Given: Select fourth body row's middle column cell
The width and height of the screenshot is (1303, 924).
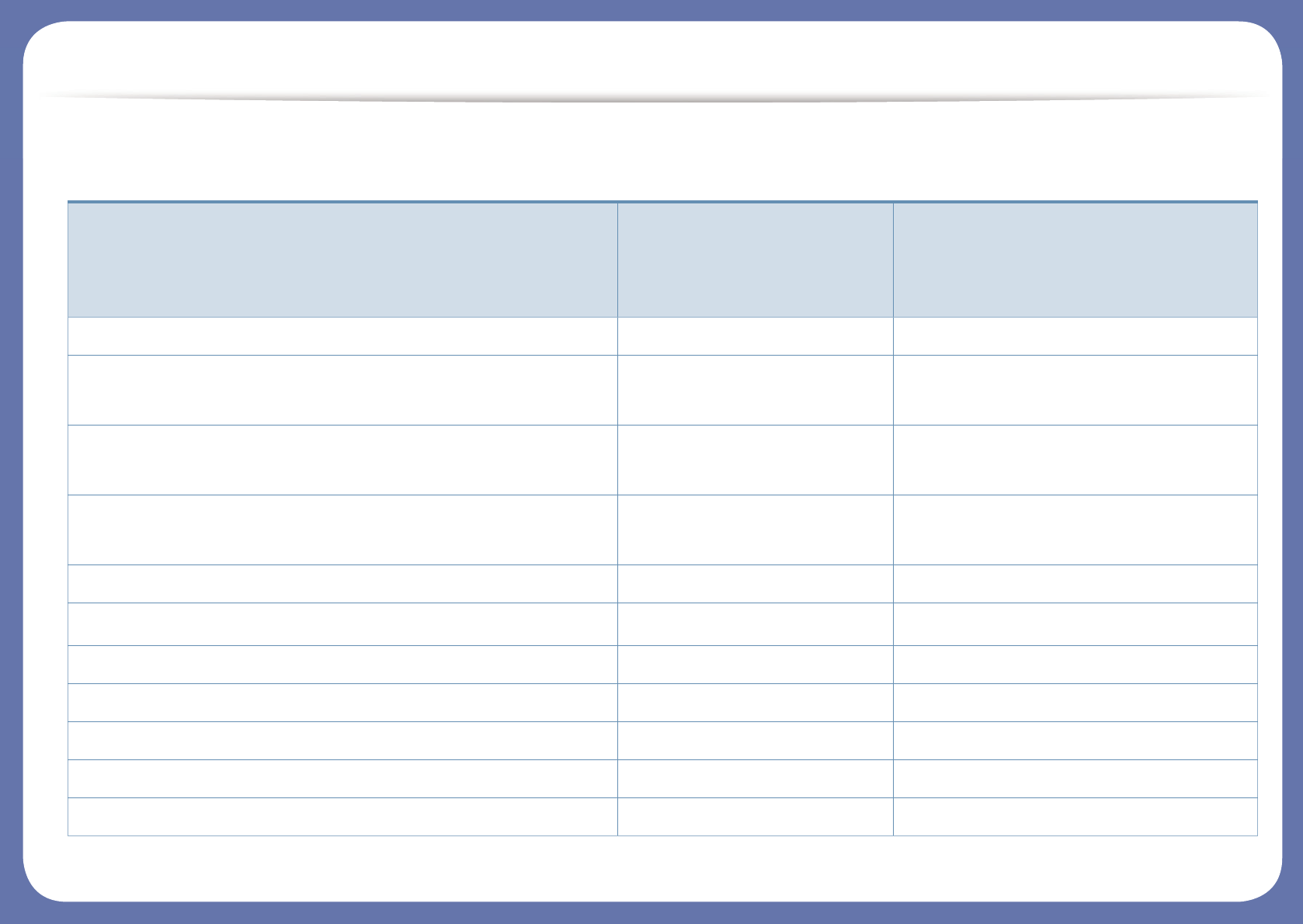Looking at the screenshot, I should click(756, 530).
